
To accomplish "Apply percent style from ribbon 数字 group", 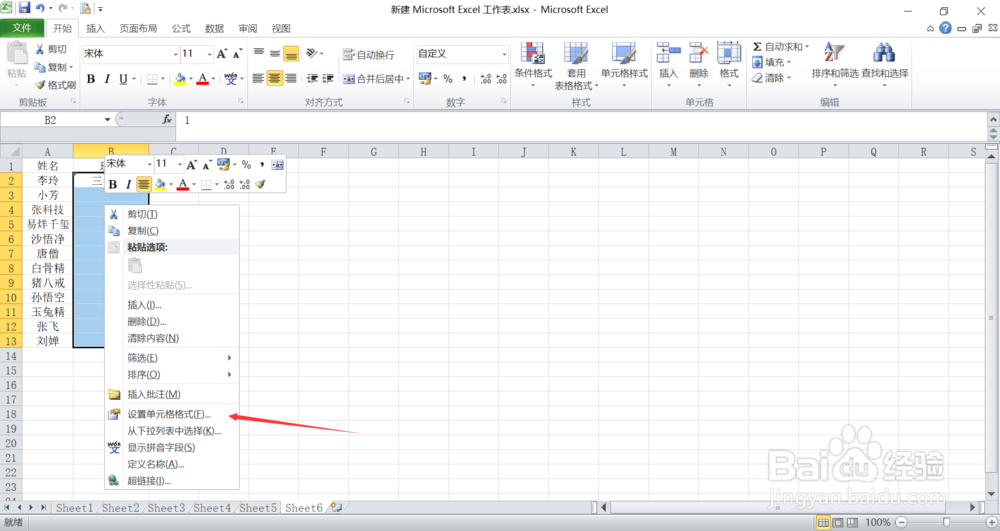I will point(448,79).
